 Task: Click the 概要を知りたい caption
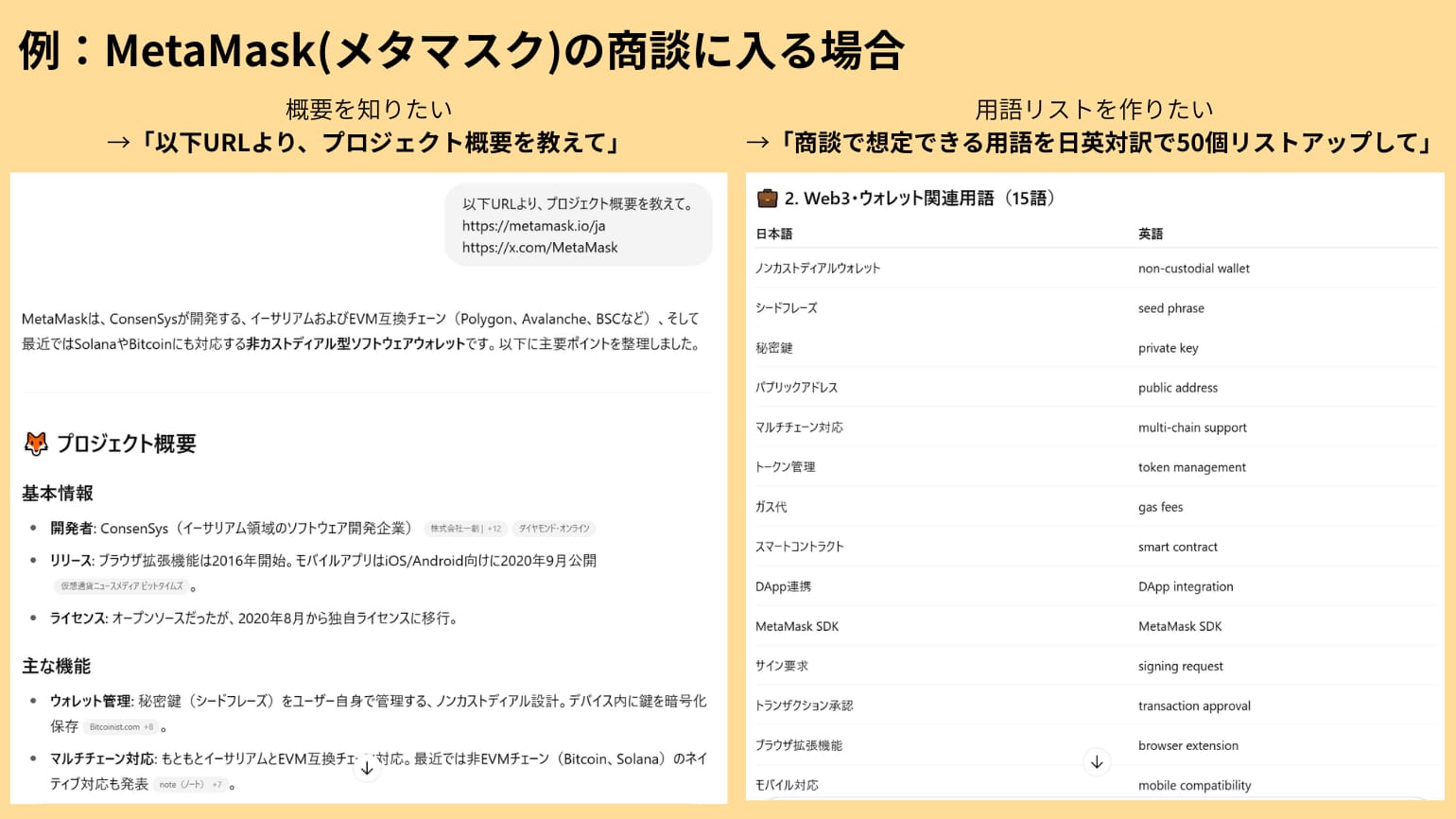[369, 110]
